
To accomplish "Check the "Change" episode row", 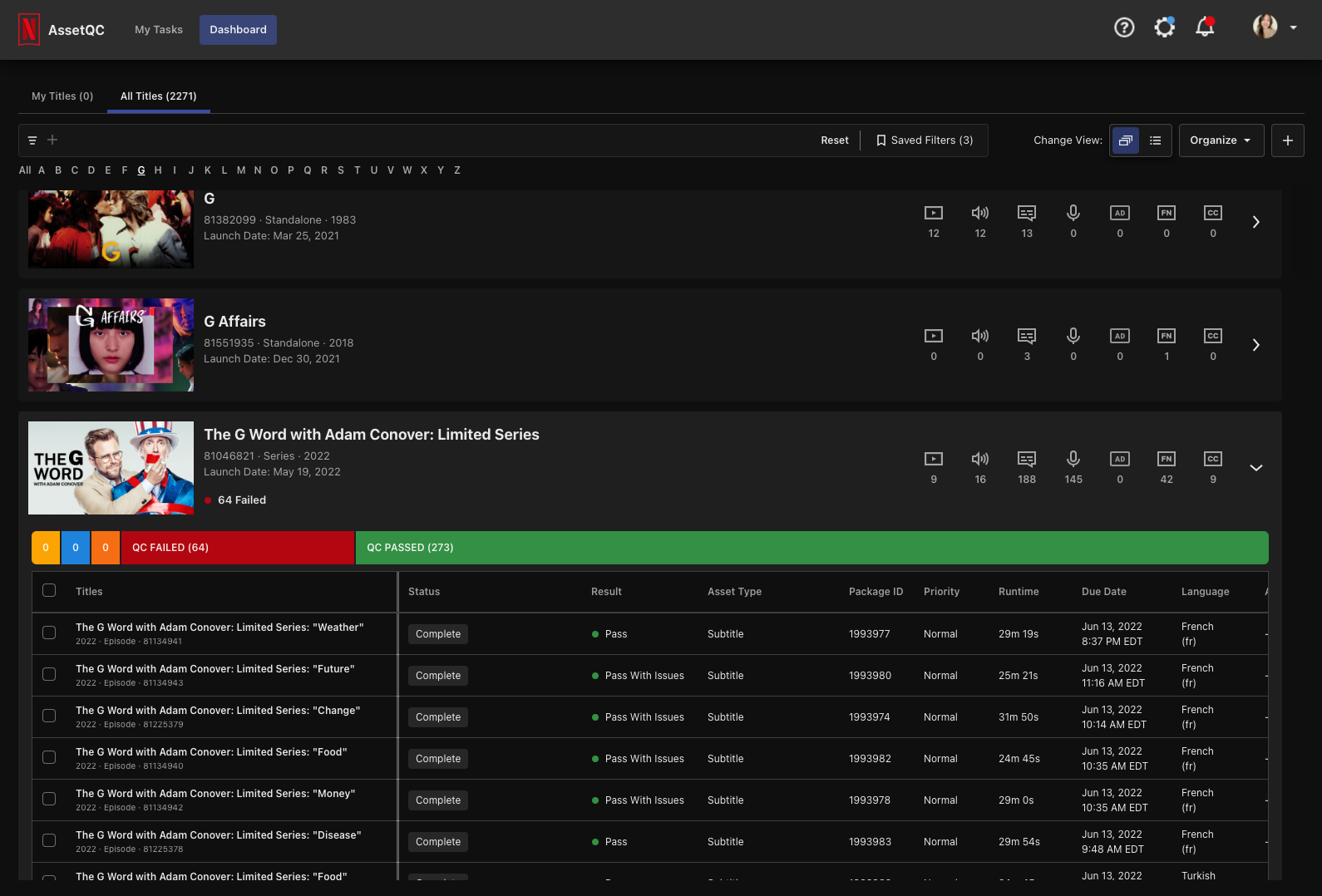I will pyautogui.click(x=49, y=716).
